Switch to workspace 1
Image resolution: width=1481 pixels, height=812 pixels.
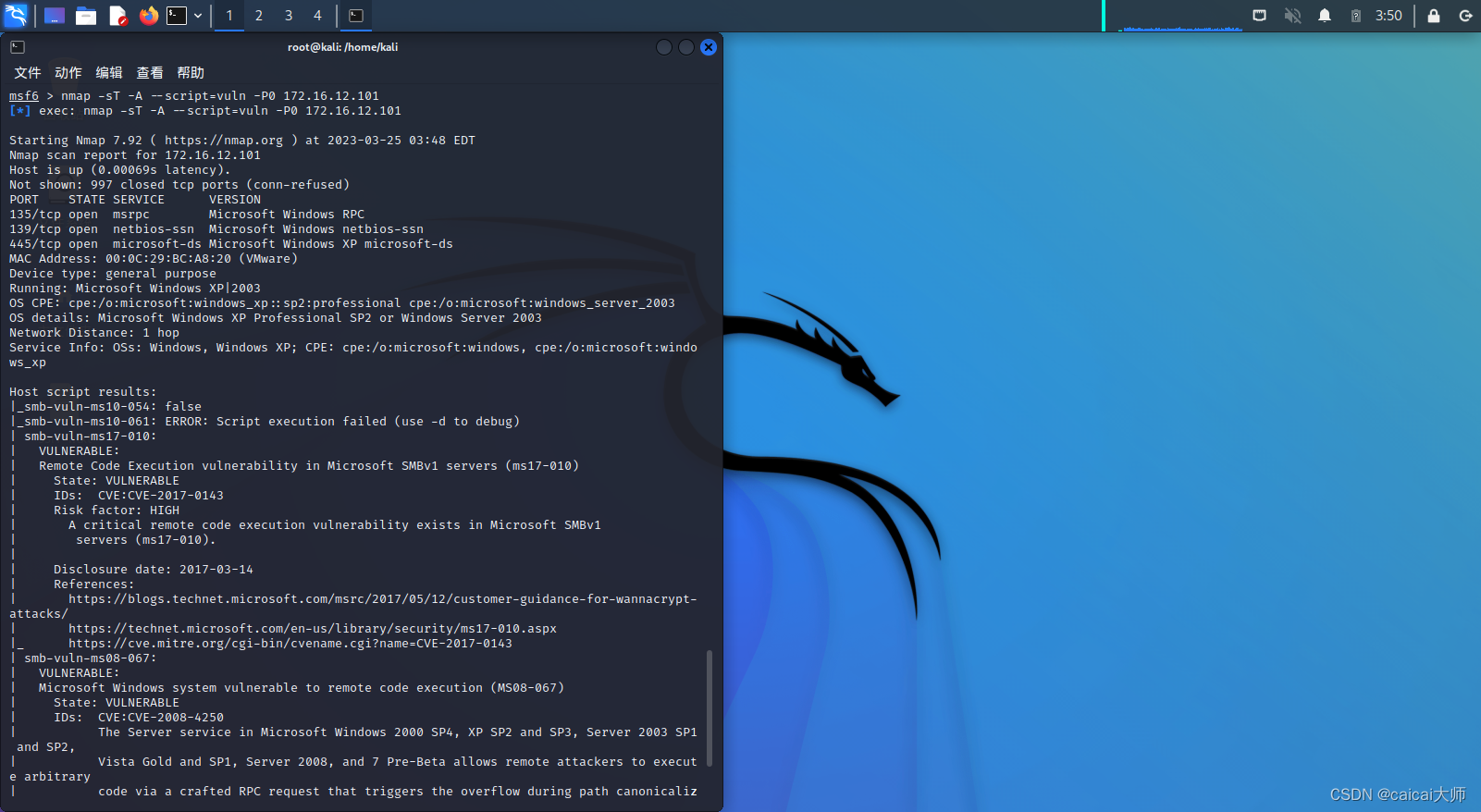(229, 16)
